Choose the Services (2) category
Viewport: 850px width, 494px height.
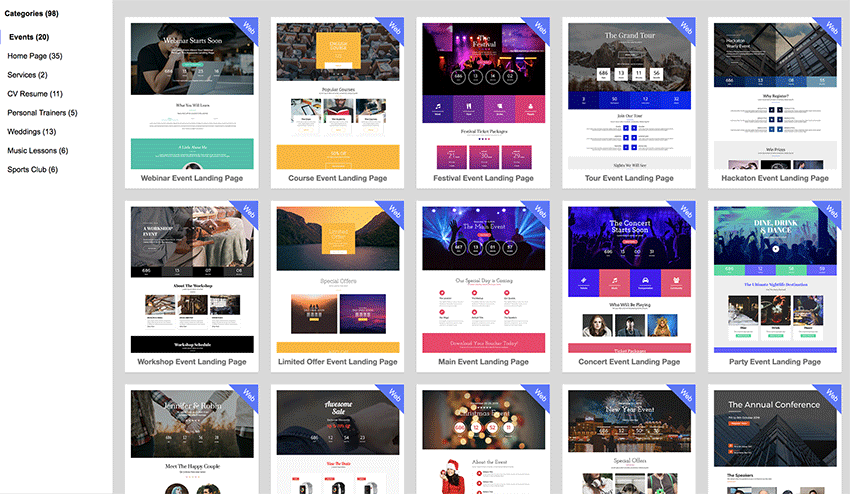[27, 75]
